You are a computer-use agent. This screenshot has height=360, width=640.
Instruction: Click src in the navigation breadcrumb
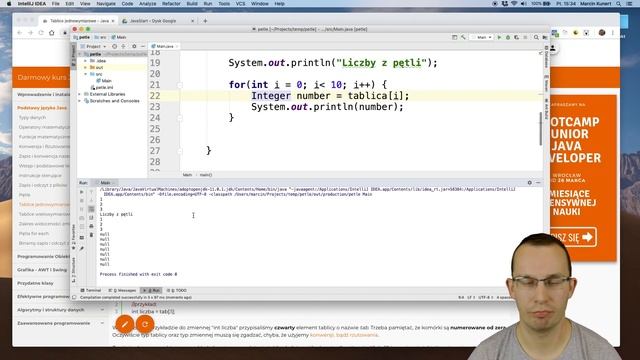(x=101, y=37)
